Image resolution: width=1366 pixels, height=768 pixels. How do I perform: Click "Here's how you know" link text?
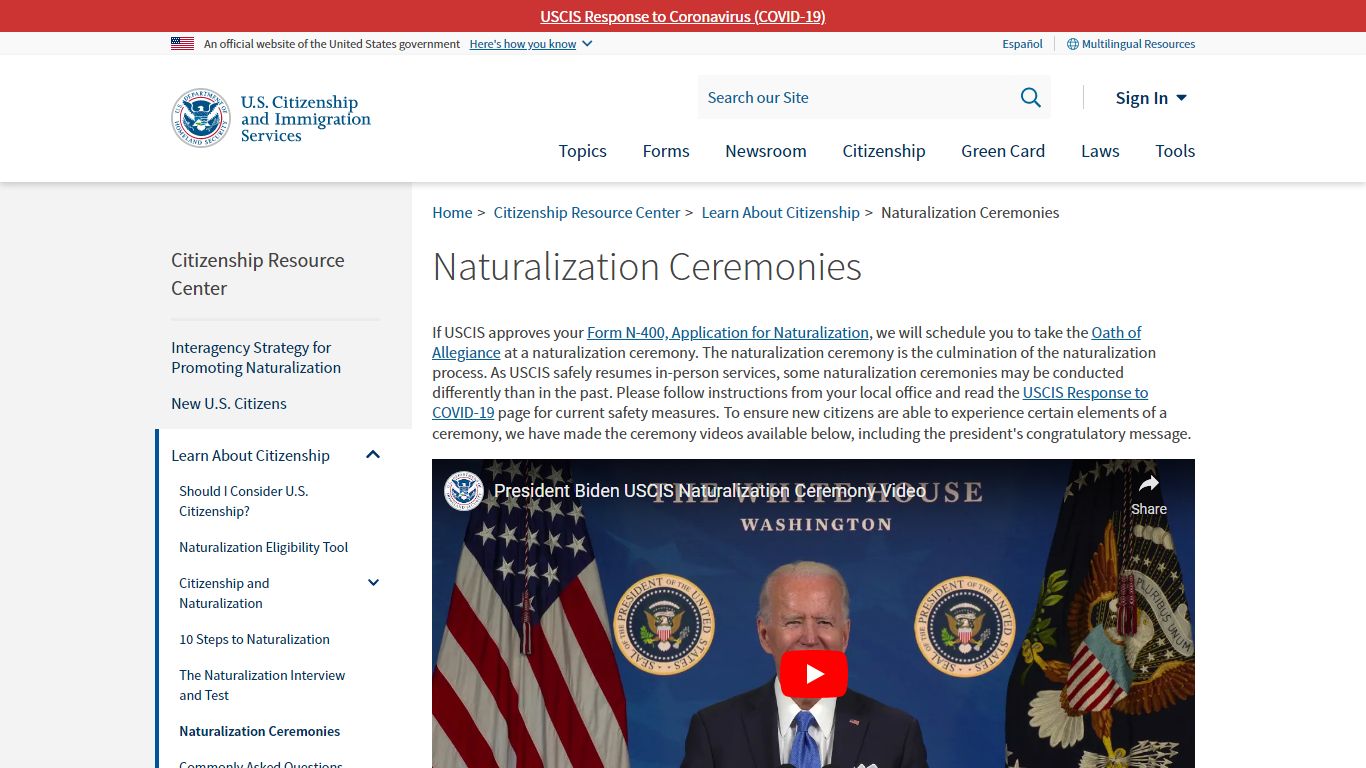tap(523, 44)
